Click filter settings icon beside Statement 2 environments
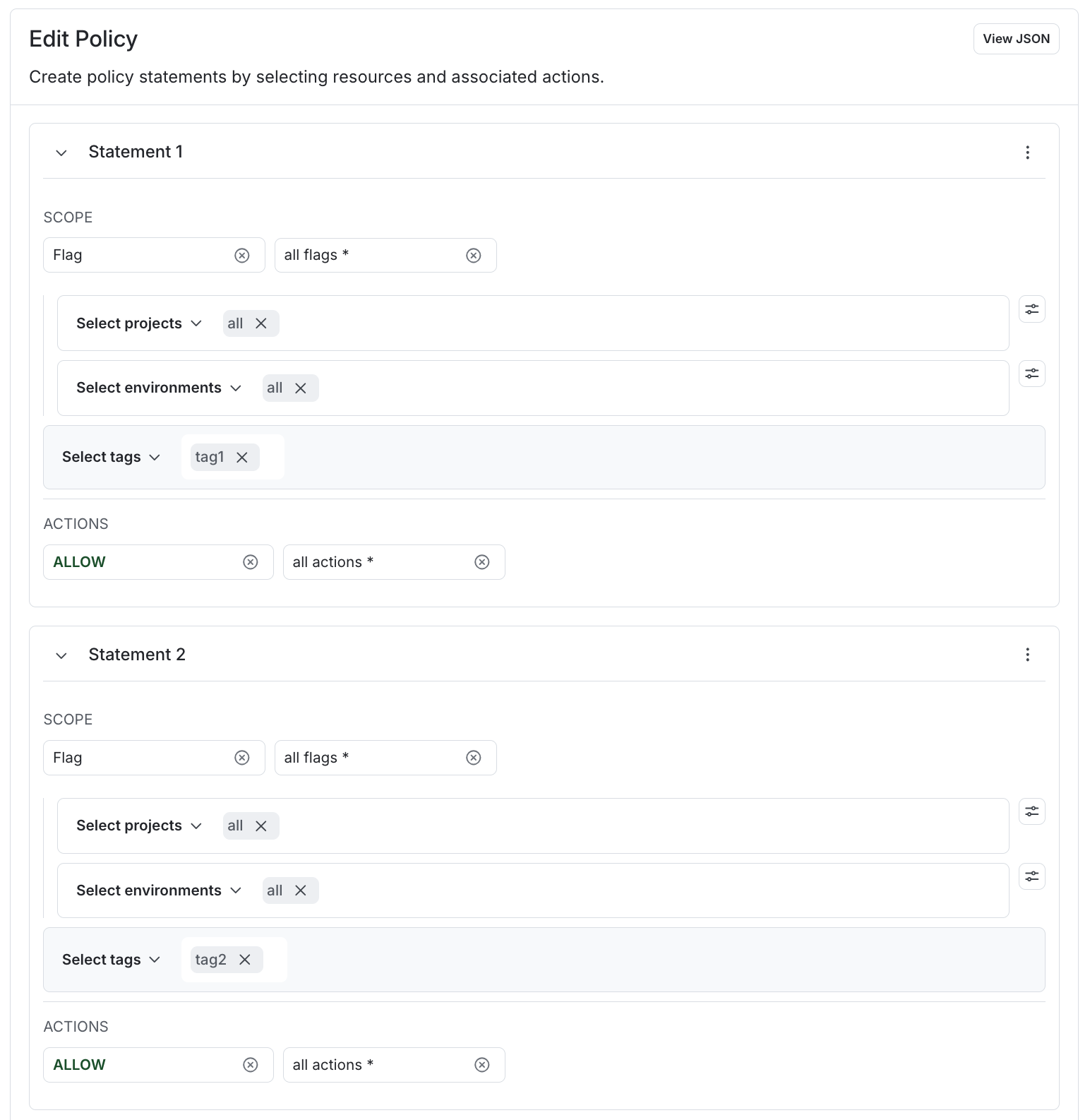Viewport: 1090px width, 1120px height. tap(1031, 876)
